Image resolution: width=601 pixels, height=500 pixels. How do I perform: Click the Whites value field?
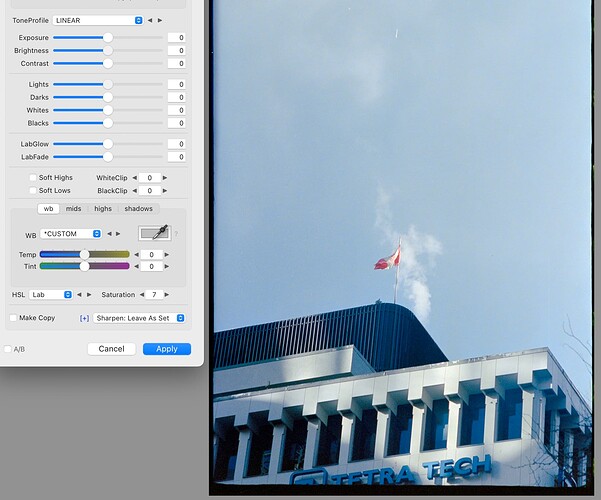pos(177,110)
